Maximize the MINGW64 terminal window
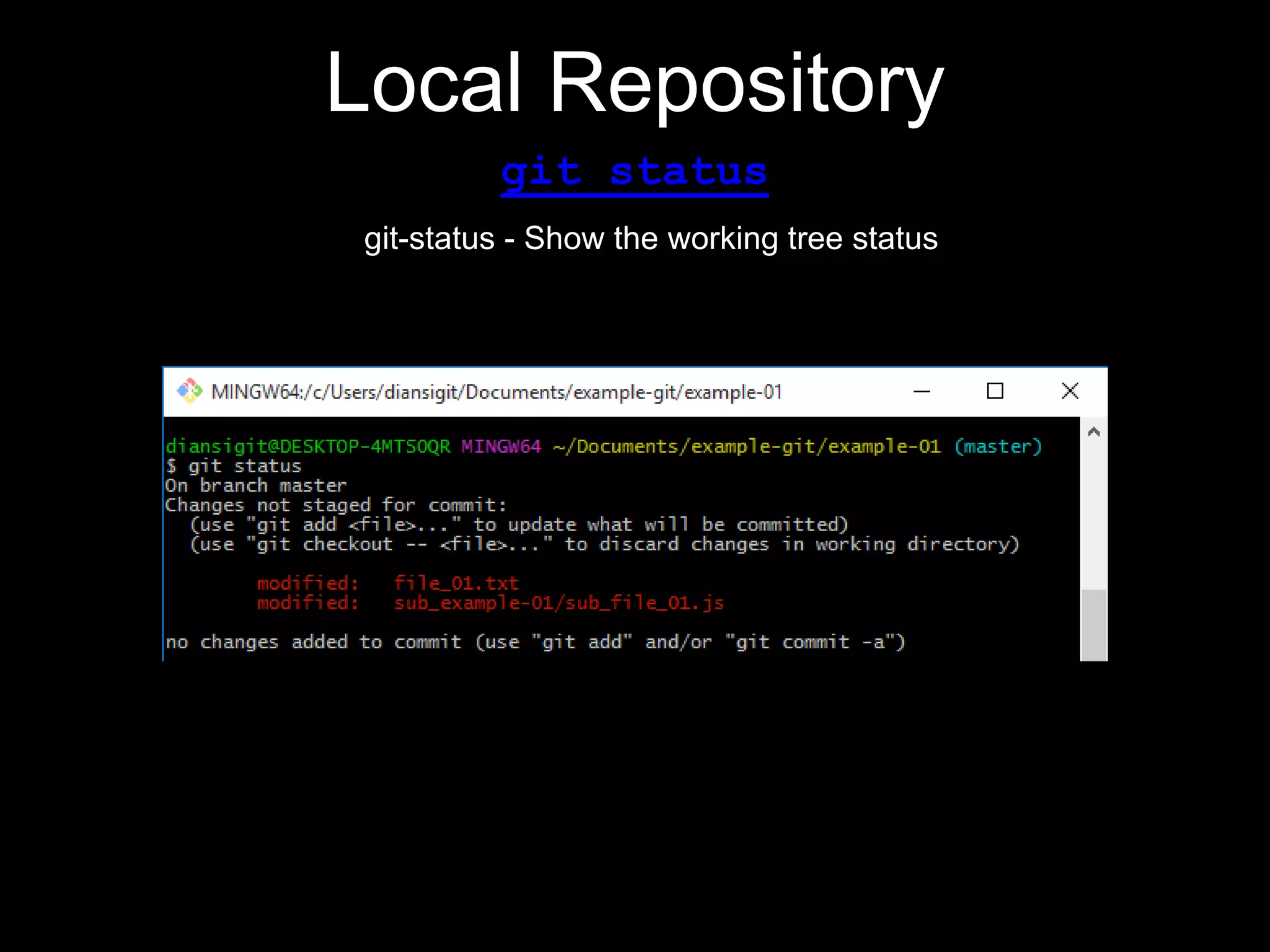This screenshot has width=1270, height=952. click(x=995, y=391)
